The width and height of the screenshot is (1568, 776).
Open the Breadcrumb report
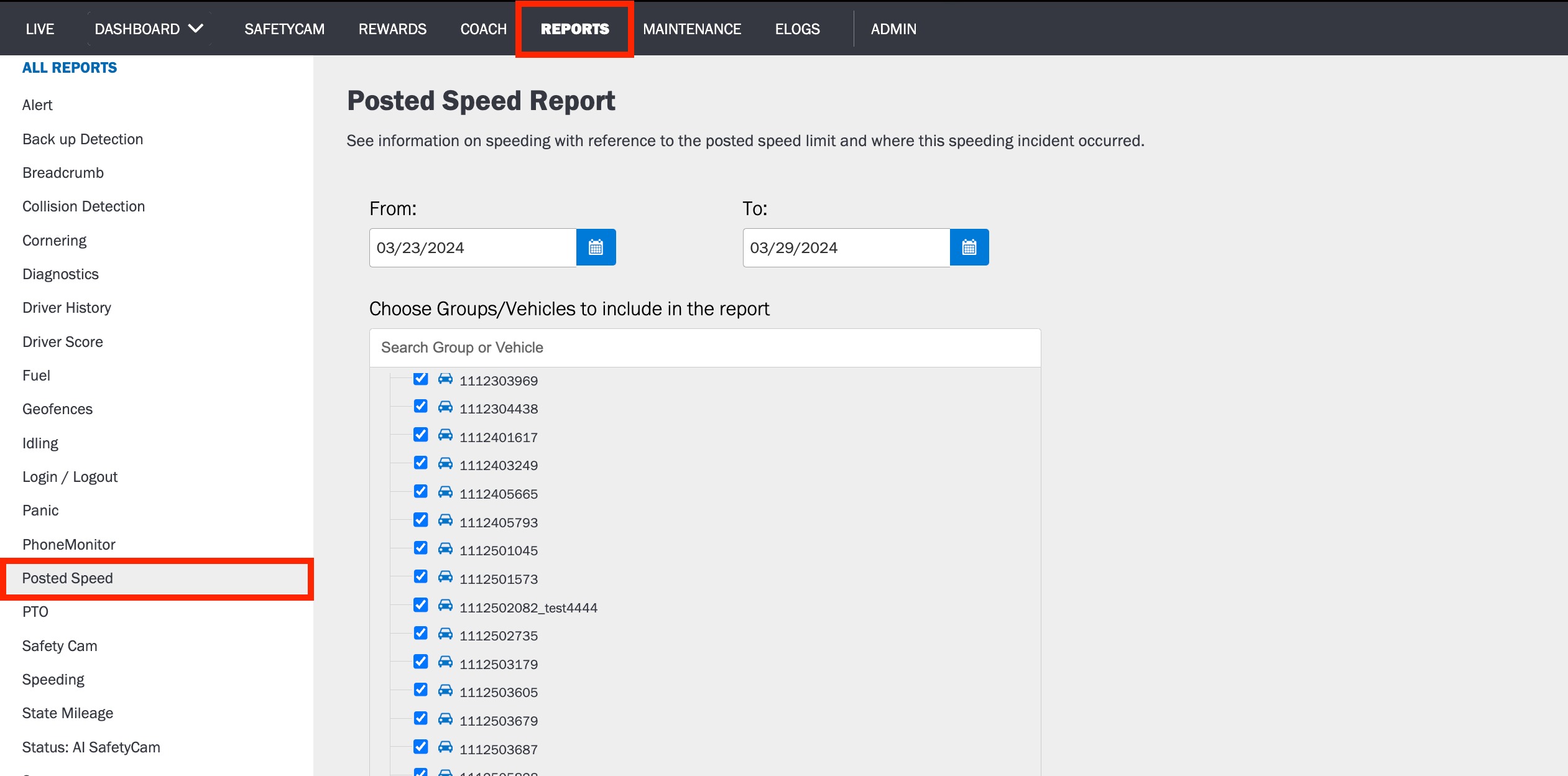63,173
